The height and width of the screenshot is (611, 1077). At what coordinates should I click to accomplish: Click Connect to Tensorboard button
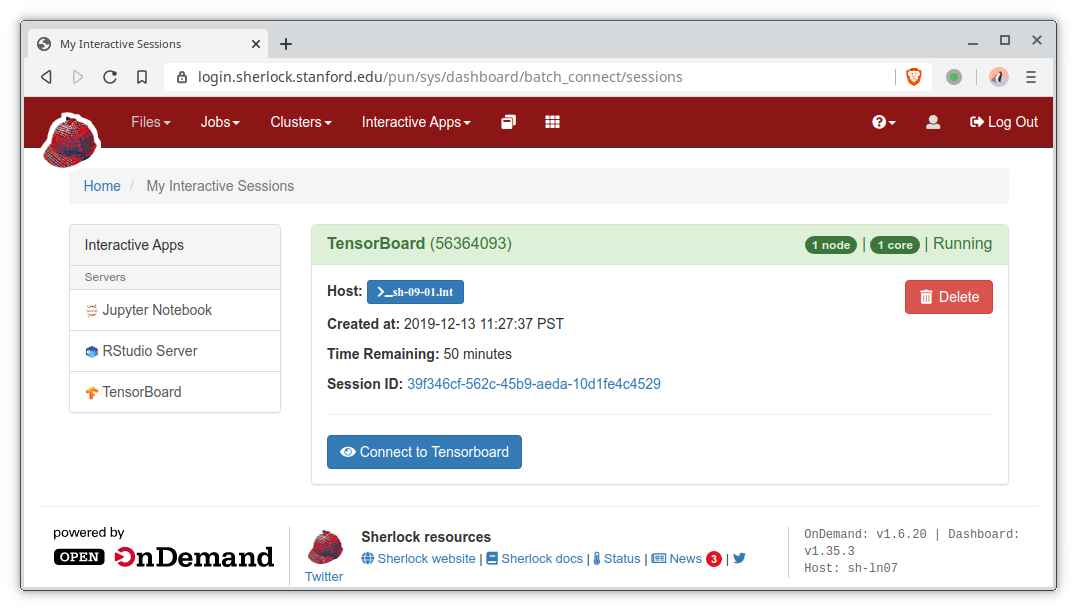click(424, 452)
